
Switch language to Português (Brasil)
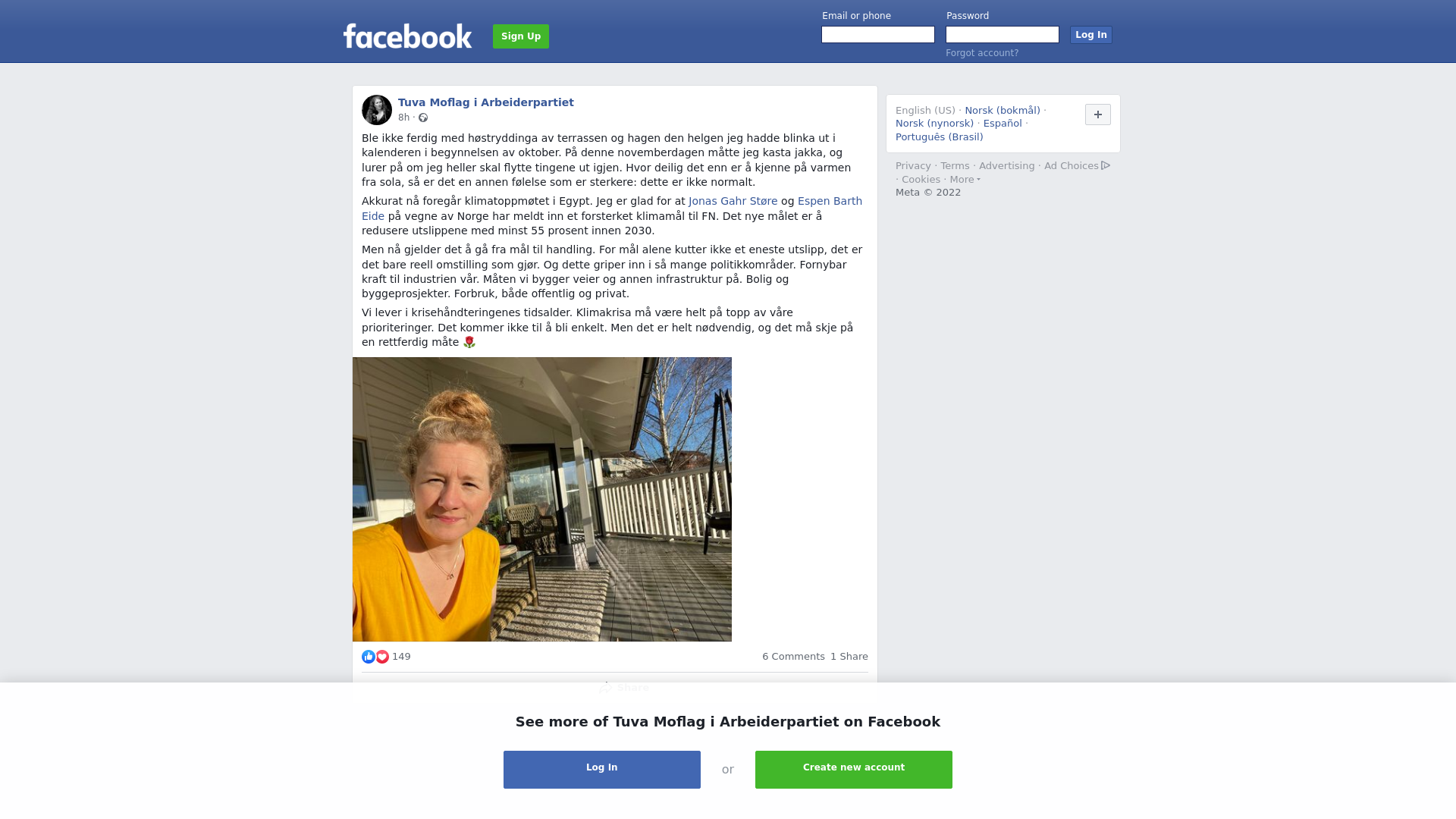point(940,137)
